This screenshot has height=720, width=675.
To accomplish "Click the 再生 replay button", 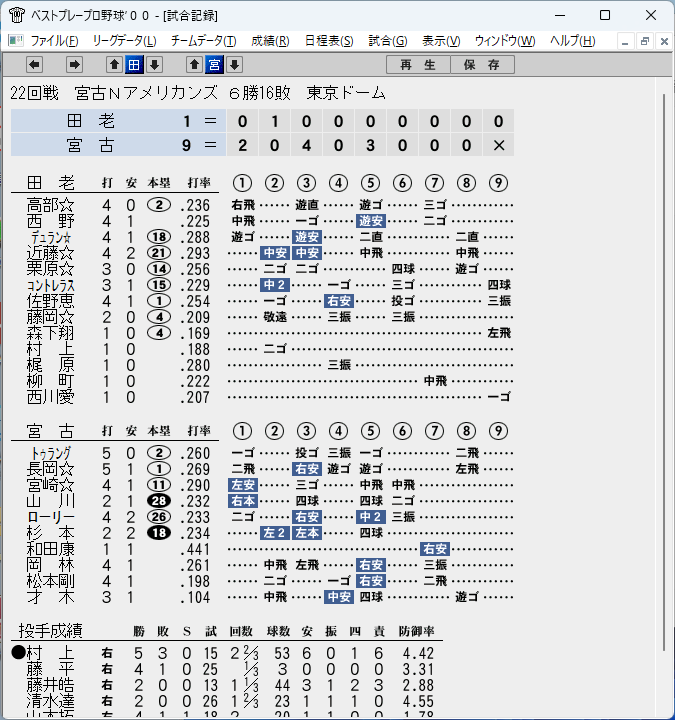I will [418, 65].
